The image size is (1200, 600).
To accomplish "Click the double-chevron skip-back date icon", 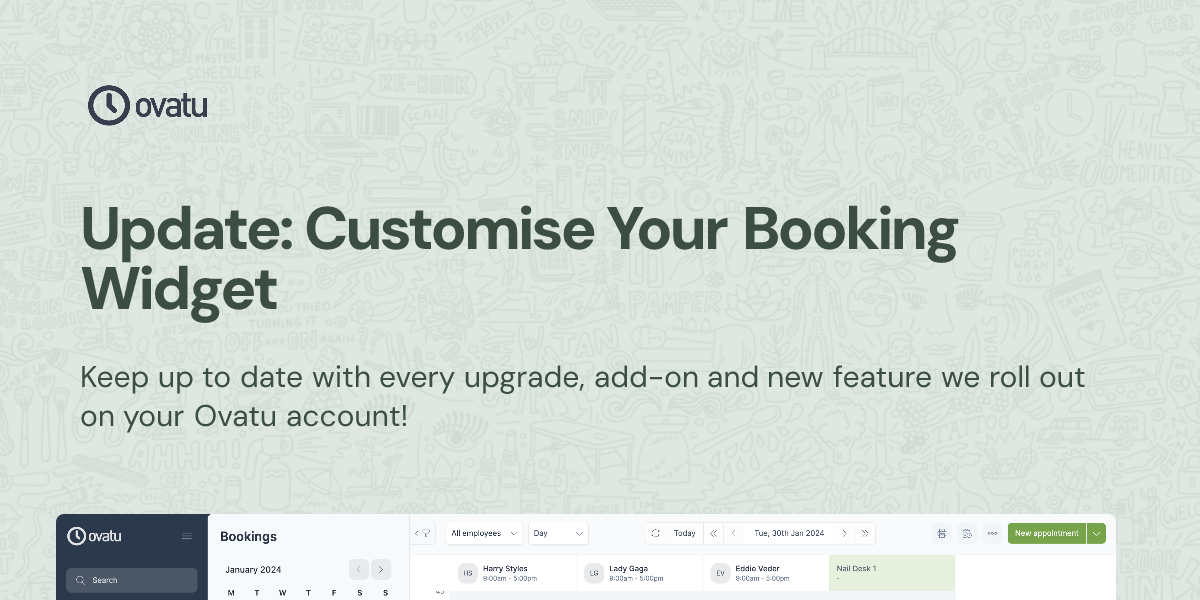I will [x=713, y=533].
